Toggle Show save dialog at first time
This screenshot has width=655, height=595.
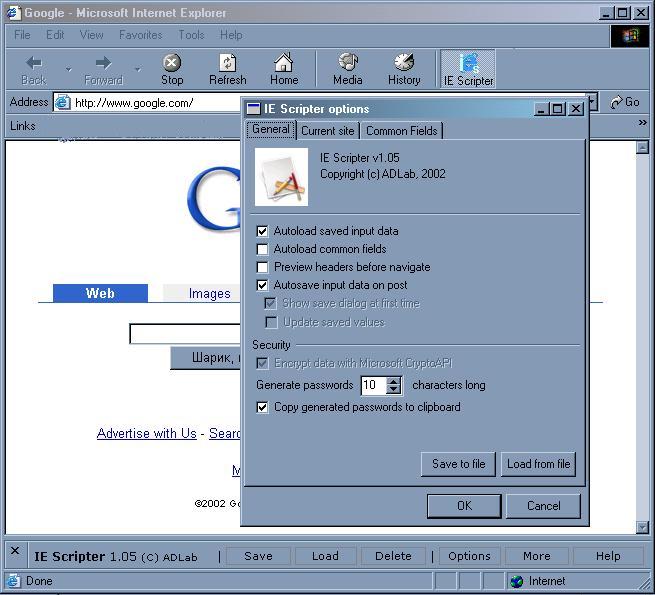click(271, 303)
